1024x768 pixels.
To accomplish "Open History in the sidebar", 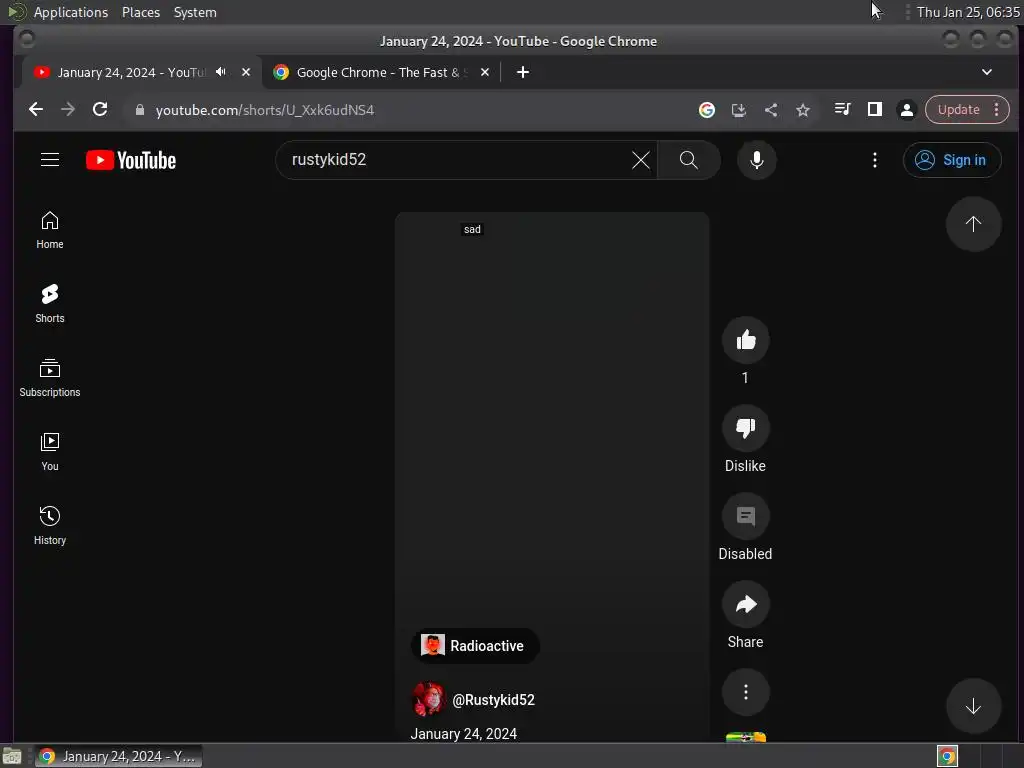I will (x=50, y=526).
